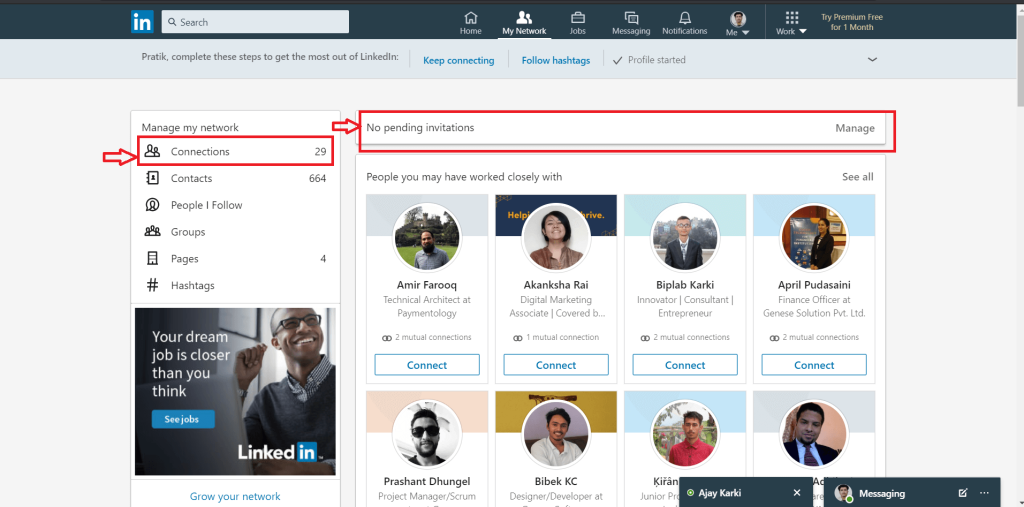This screenshot has width=1024, height=507.
Task: Open the Notifications bell icon
Action: click(x=685, y=18)
